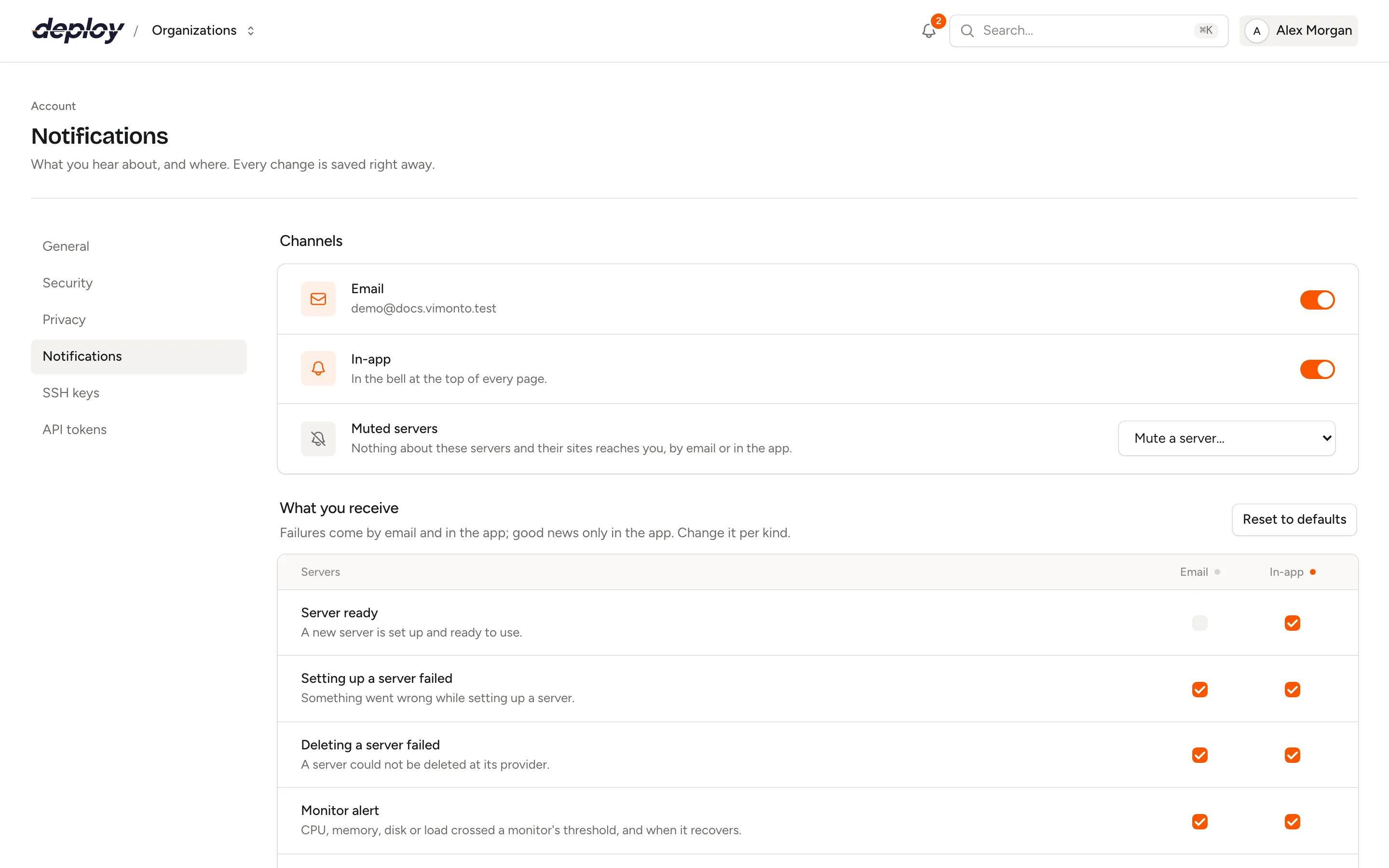Click the Channels heading
Image resolution: width=1389 pixels, height=868 pixels.
[311, 241]
